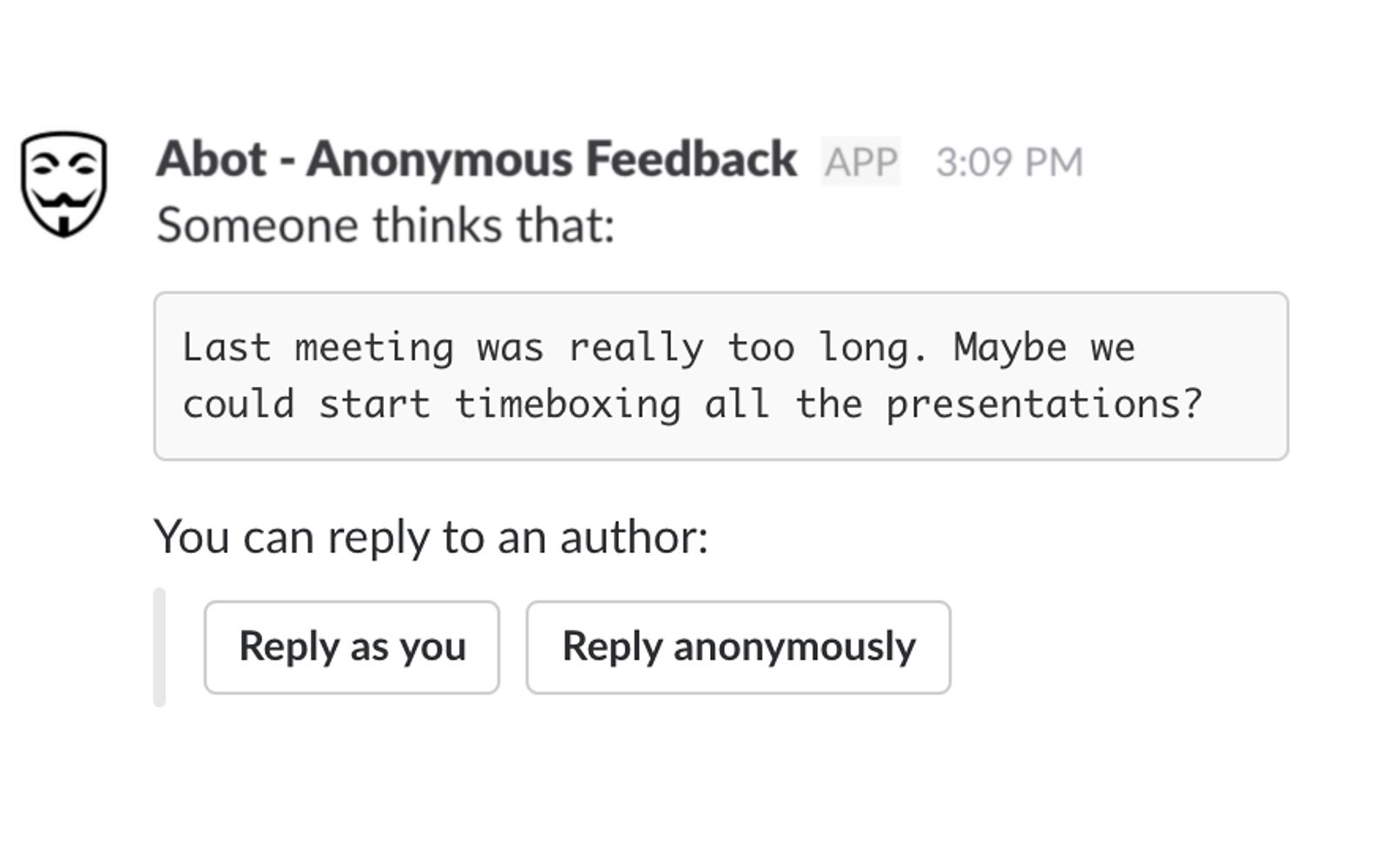Click the APP badge beside the sender name
The image size is (1389, 868).
[x=860, y=161]
